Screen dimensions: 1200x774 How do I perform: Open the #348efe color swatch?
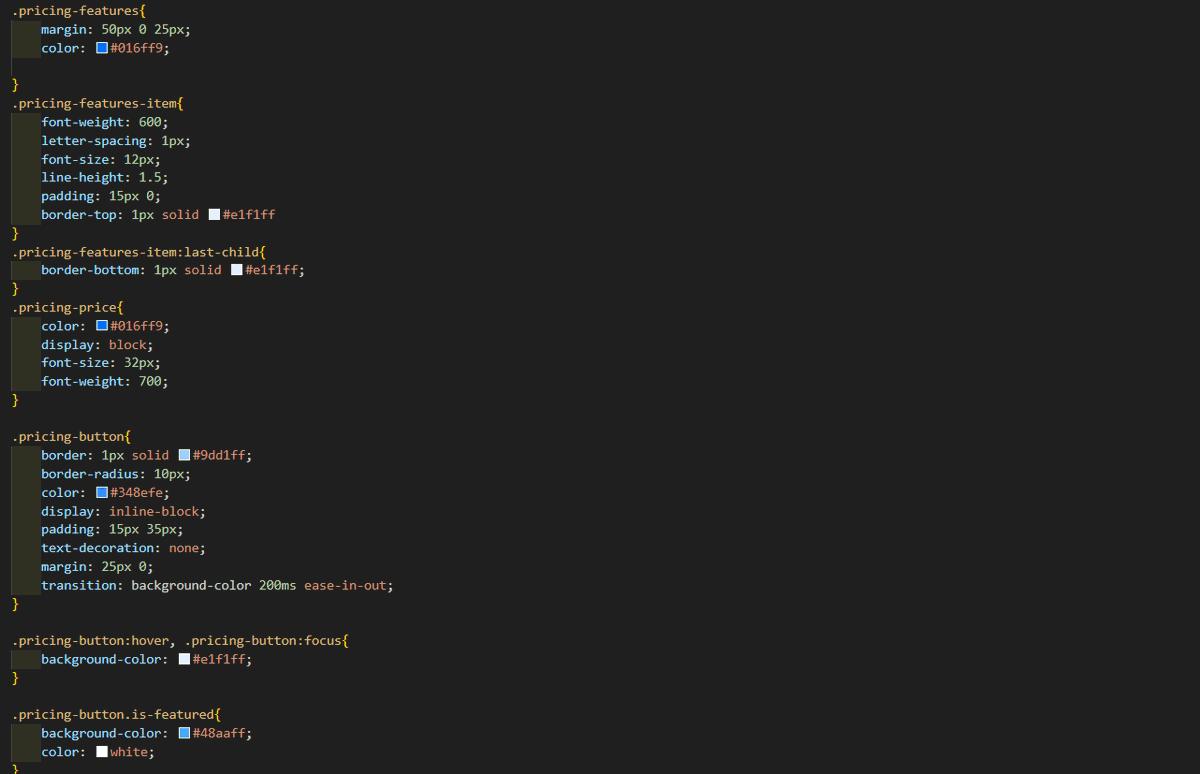pos(102,492)
